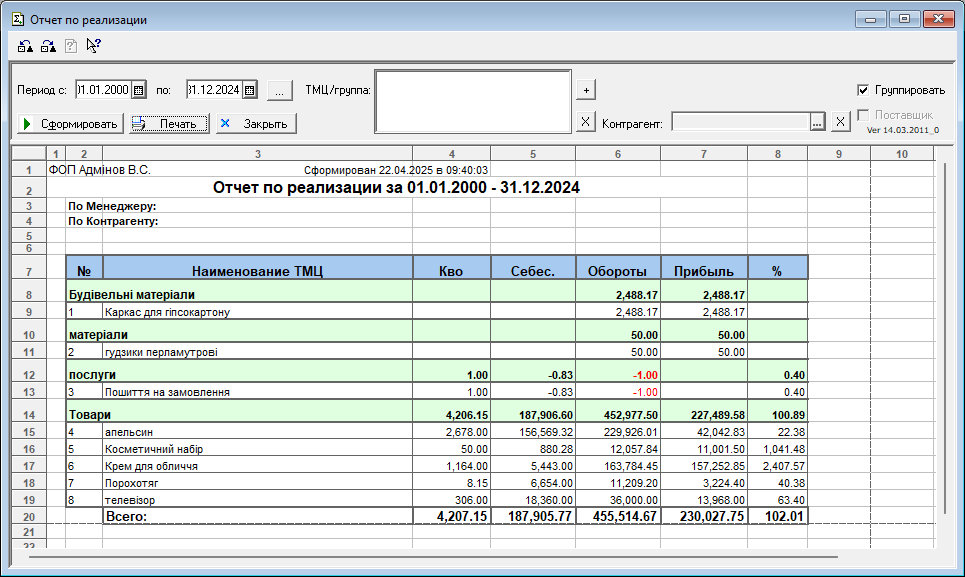Clear the ТМЦ/группа list with its X button
The width and height of the screenshot is (965, 577).
pyautogui.click(x=585, y=122)
